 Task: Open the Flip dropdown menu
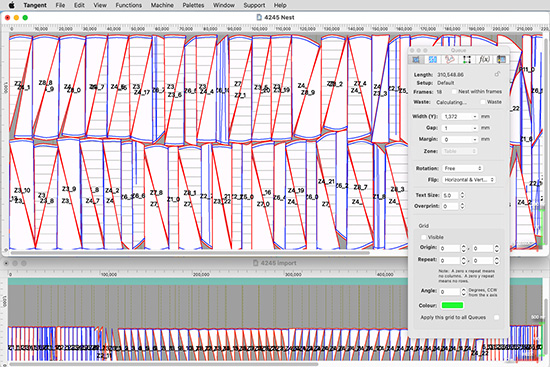(x=469, y=180)
